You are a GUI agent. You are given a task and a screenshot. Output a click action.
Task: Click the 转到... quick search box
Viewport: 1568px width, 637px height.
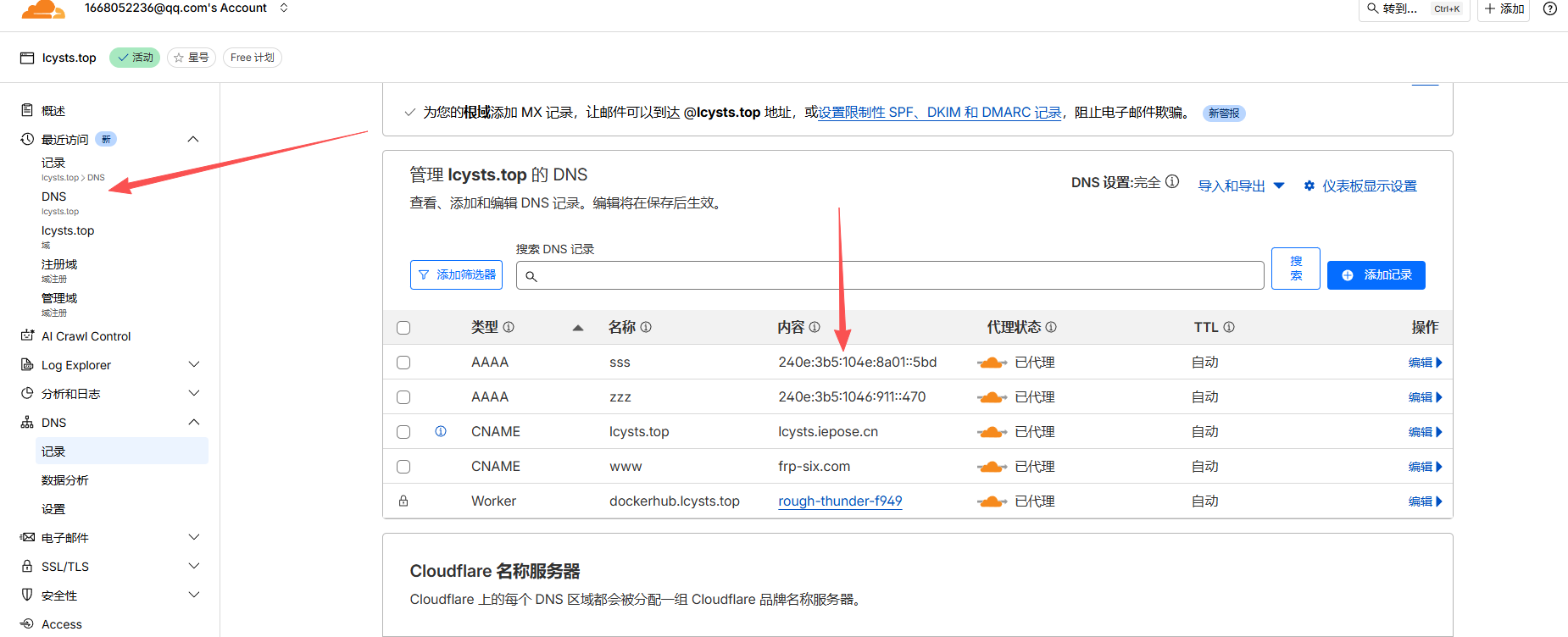(1414, 8)
